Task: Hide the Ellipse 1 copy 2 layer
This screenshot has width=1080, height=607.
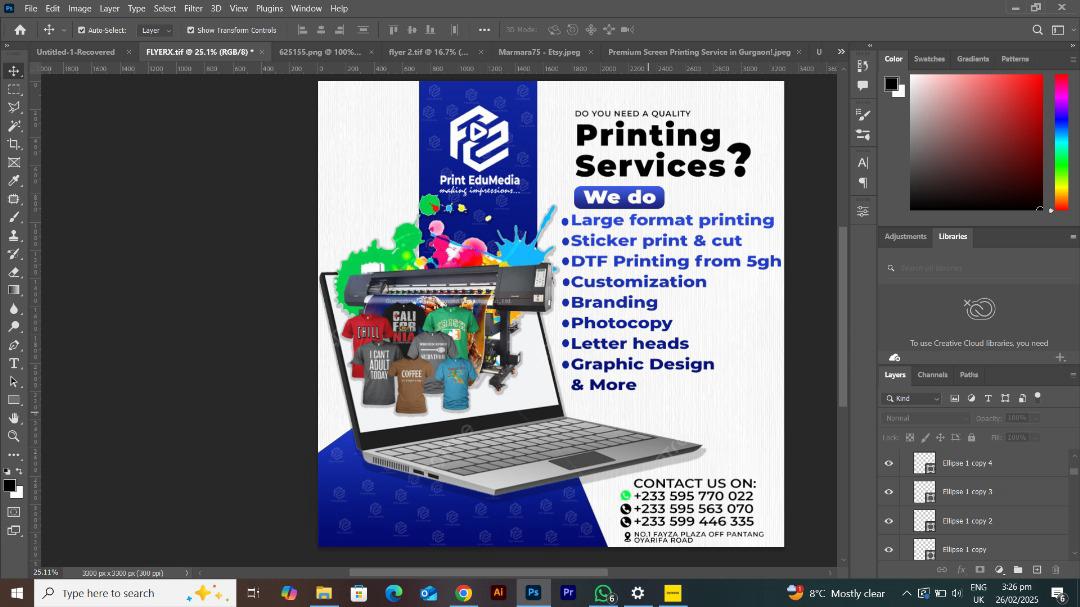Action: coord(889,521)
